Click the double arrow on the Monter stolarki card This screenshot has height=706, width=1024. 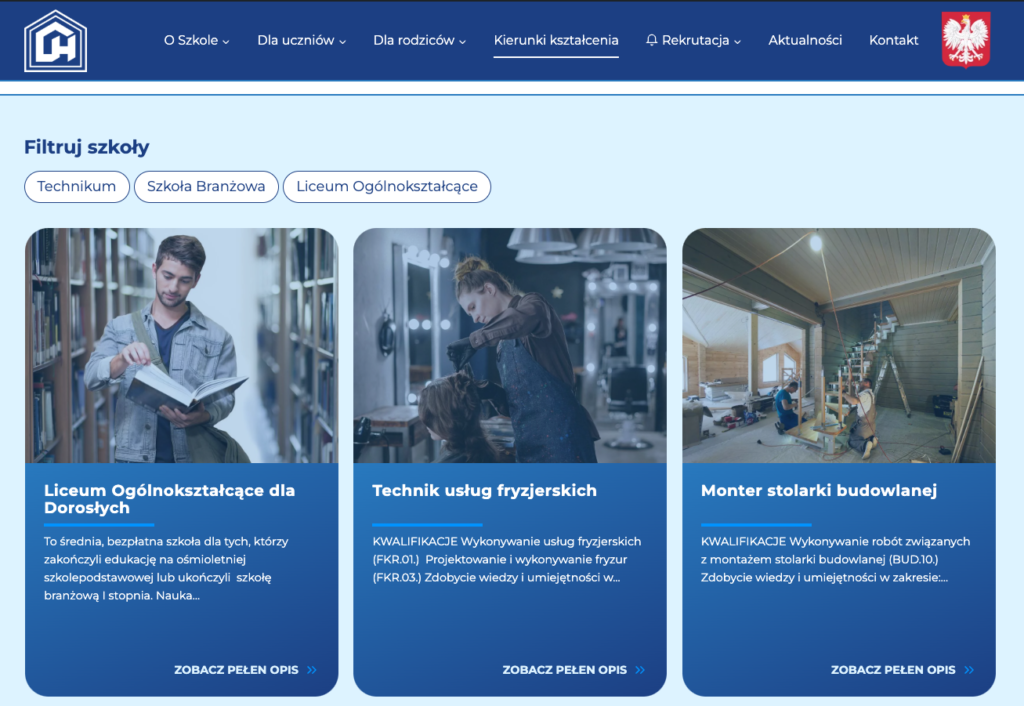click(969, 670)
